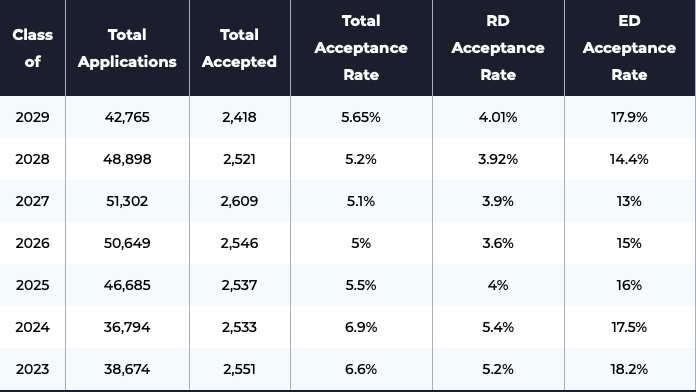The height and width of the screenshot is (392, 696).
Task: Select the 18.2% ED rate cell
Action: click(629, 369)
